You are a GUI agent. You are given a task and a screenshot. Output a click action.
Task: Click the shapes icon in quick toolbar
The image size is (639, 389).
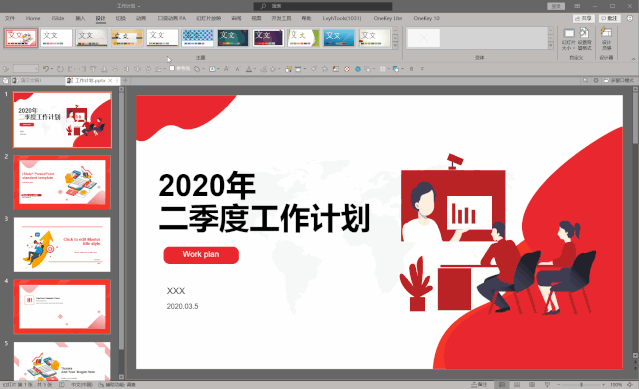[196, 69]
